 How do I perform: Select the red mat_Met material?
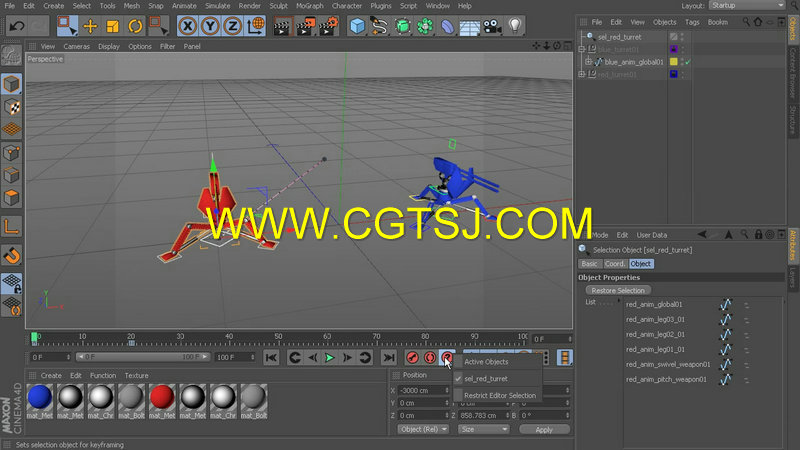click(x=162, y=397)
